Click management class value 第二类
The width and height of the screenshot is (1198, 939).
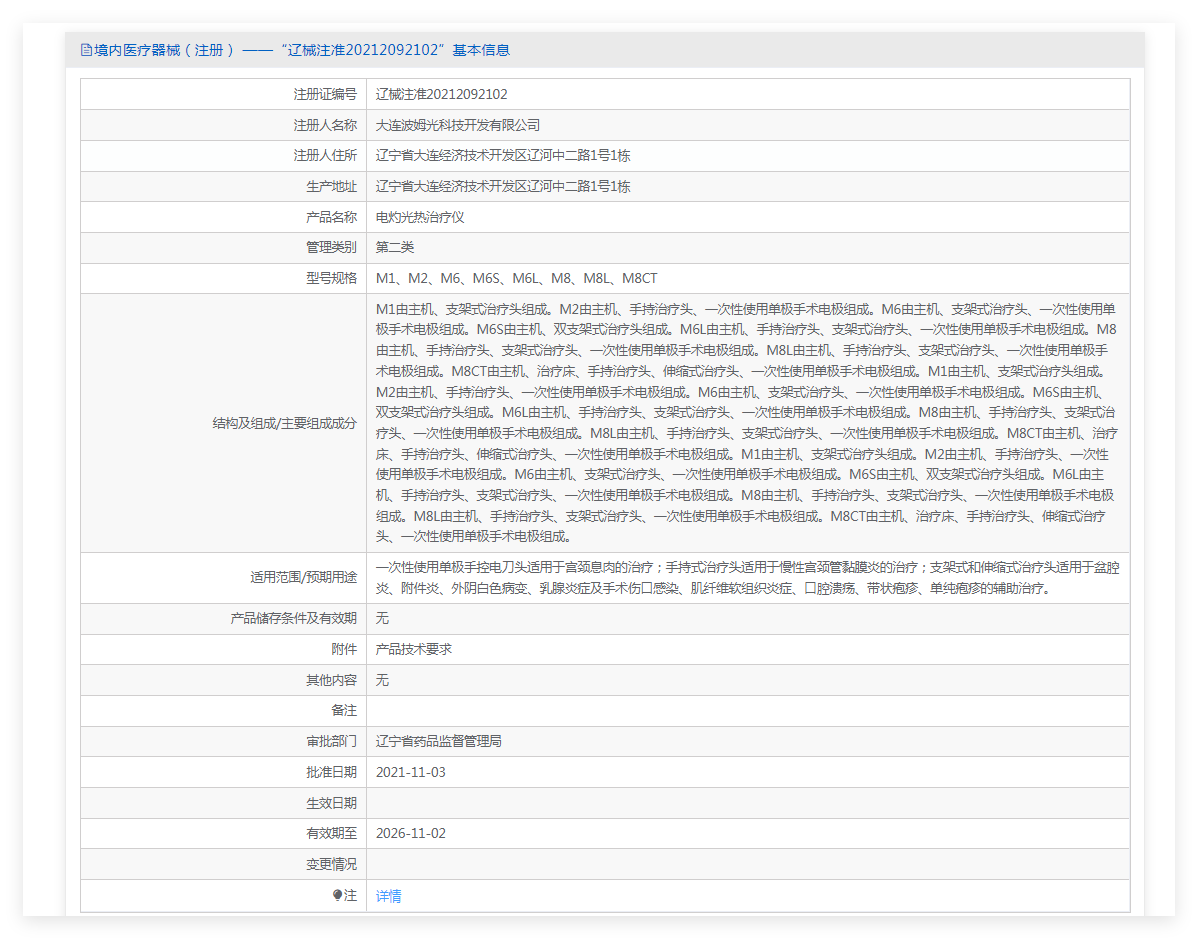point(394,247)
